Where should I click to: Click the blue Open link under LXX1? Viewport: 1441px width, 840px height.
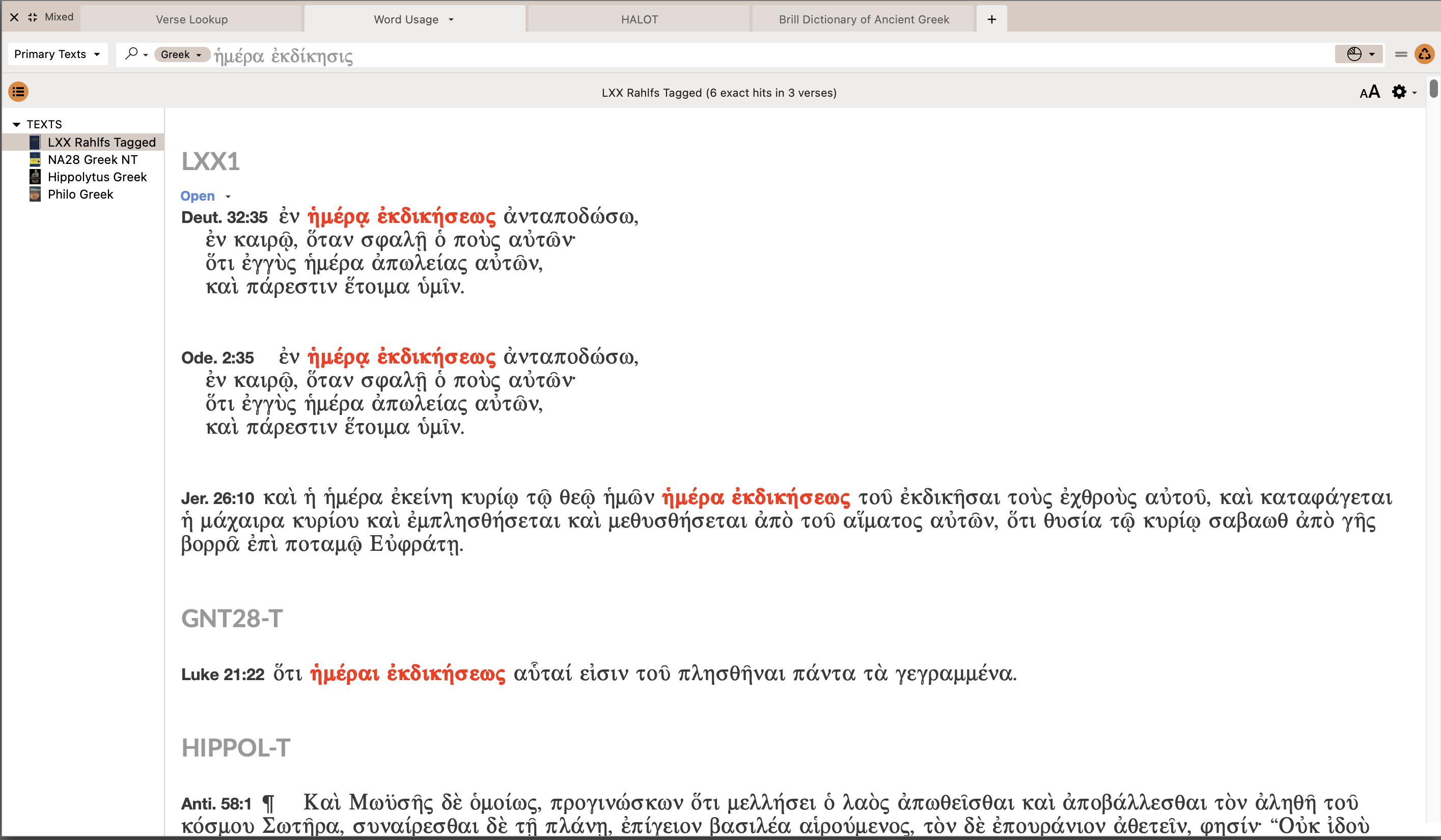pyautogui.click(x=197, y=195)
